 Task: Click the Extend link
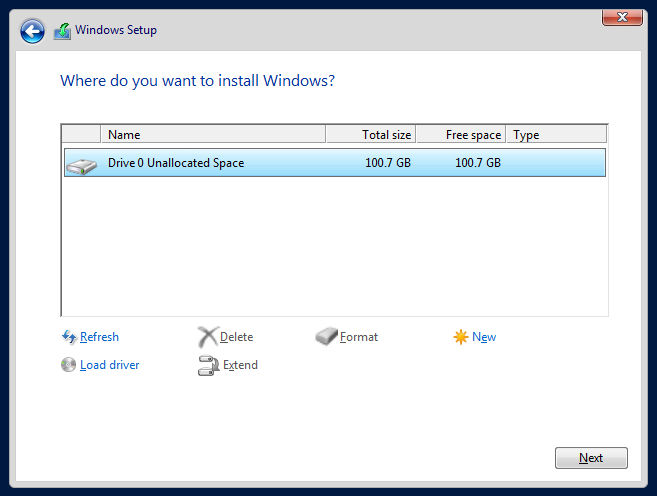240,365
